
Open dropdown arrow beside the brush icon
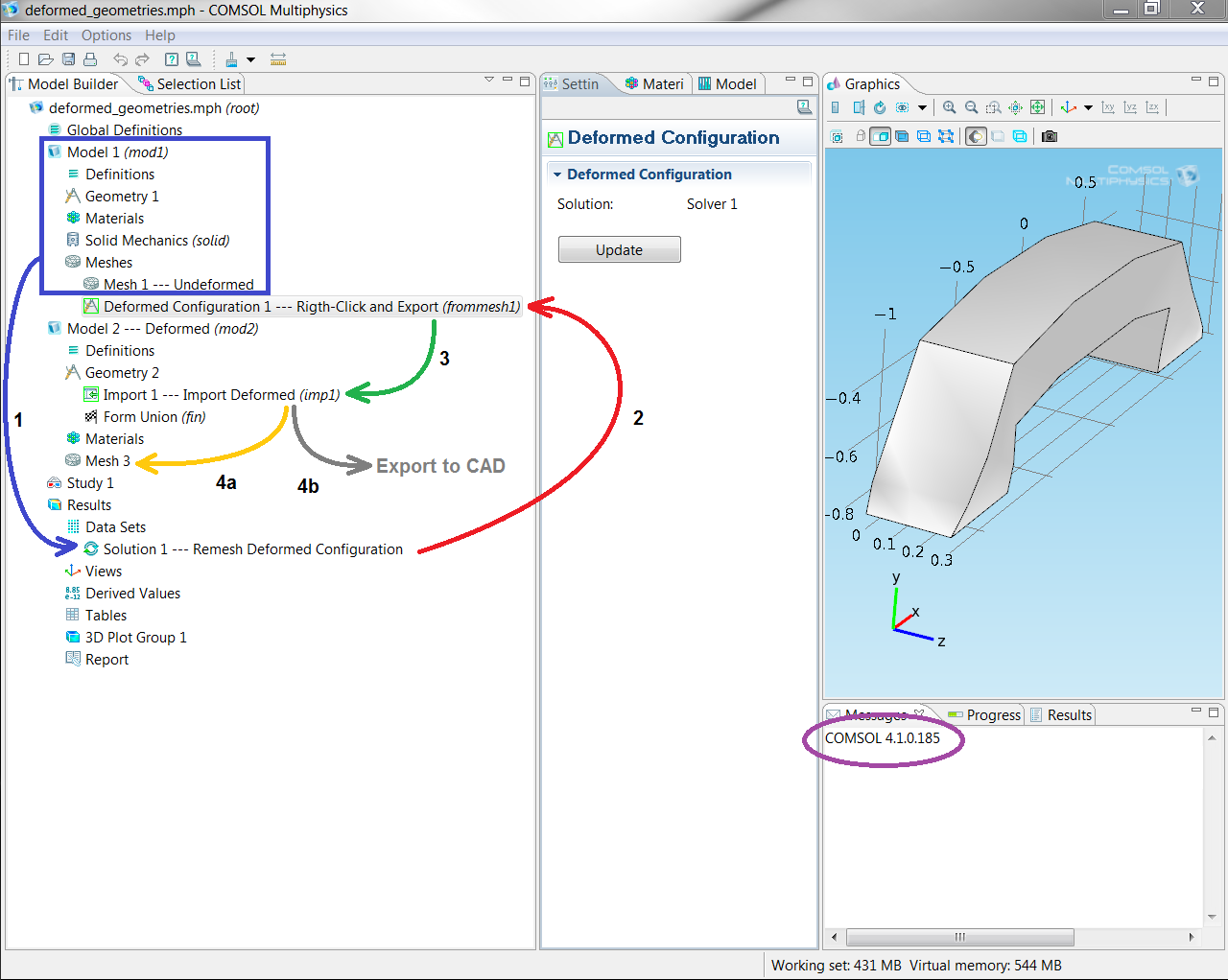(x=250, y=59)
